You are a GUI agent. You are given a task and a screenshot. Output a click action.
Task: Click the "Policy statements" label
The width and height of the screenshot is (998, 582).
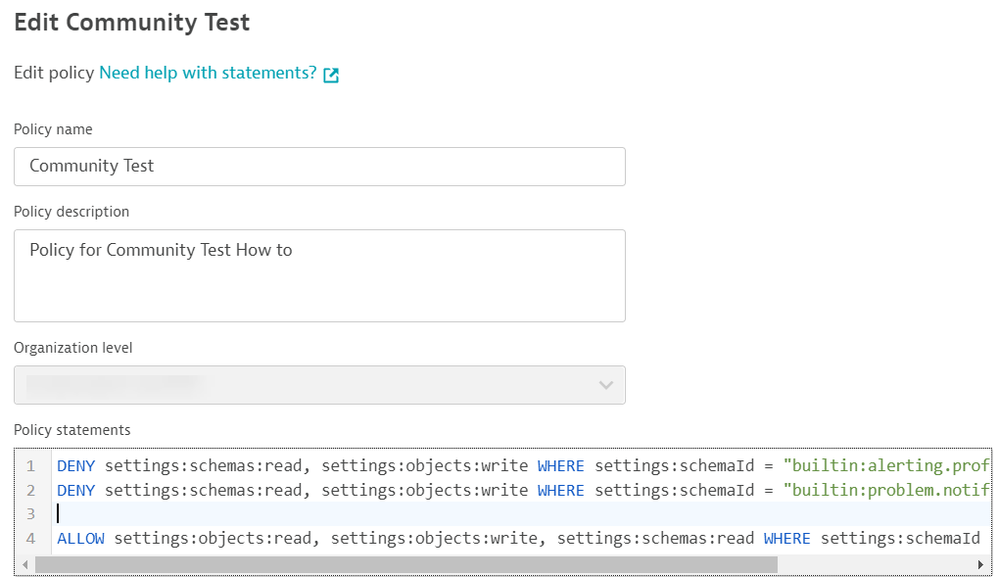click(x=72, y=430)
